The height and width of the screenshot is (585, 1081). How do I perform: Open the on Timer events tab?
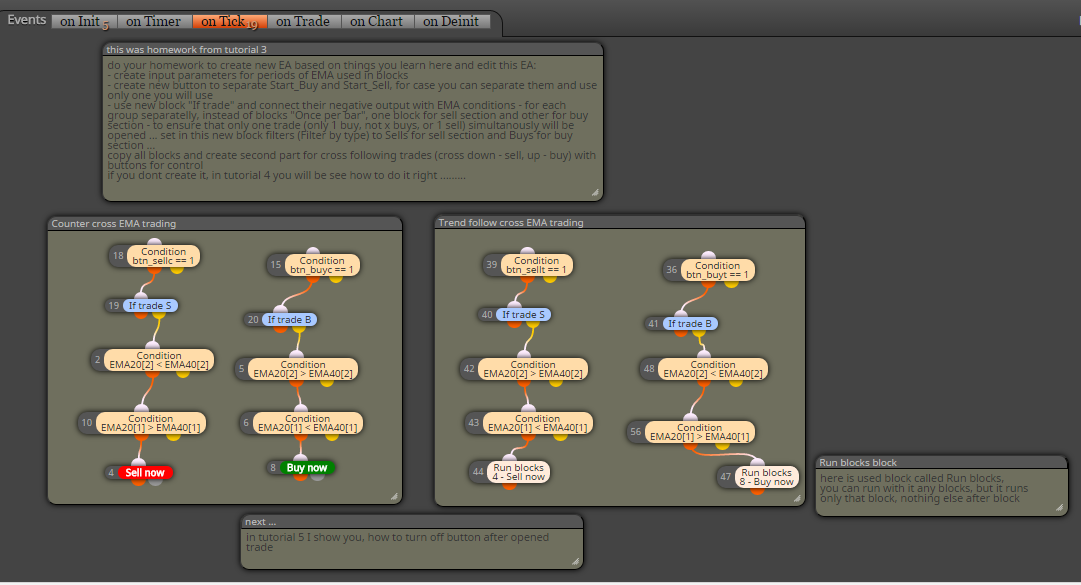tap(154, 21)
